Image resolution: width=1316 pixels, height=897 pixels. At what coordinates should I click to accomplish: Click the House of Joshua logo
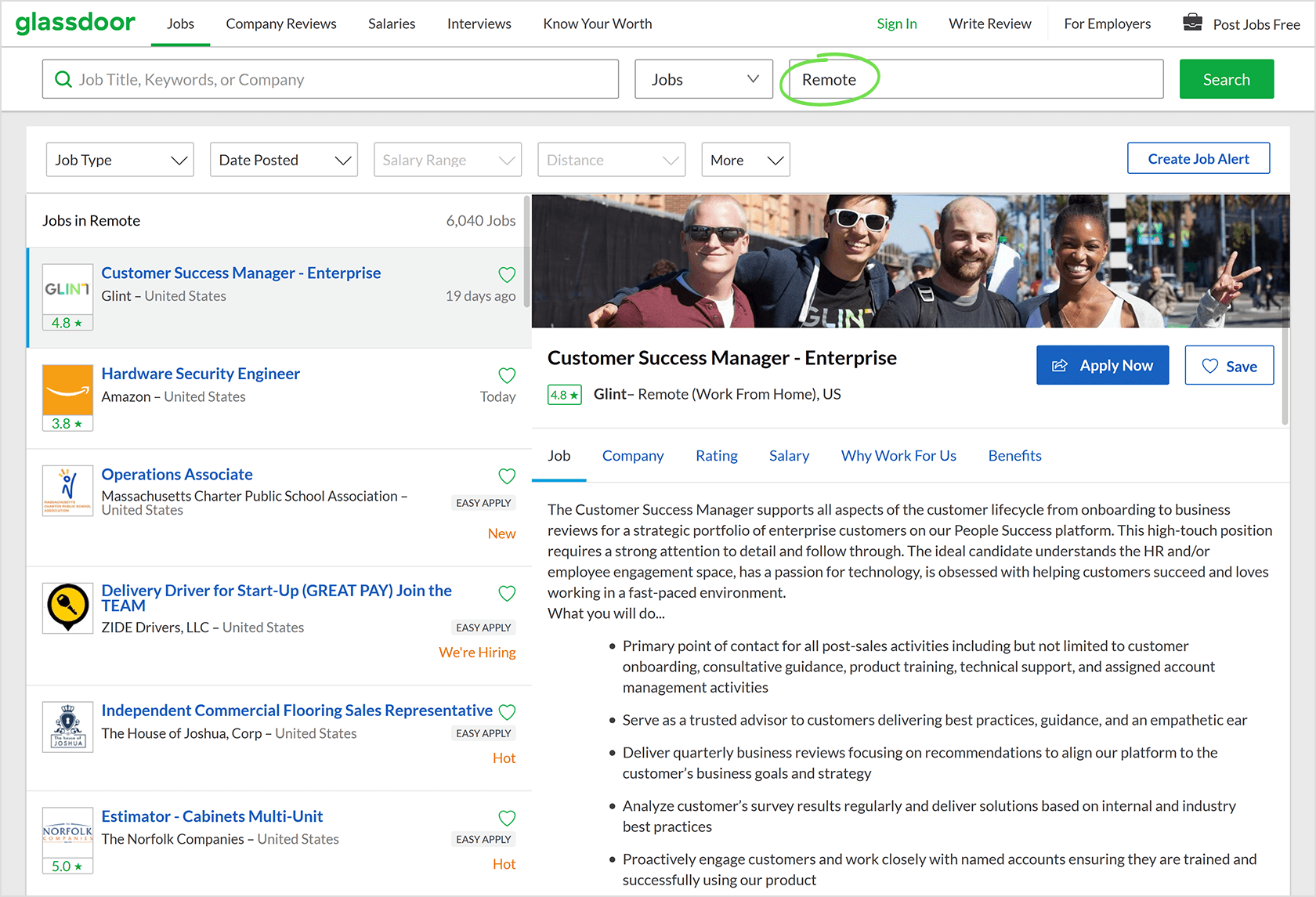67,726
